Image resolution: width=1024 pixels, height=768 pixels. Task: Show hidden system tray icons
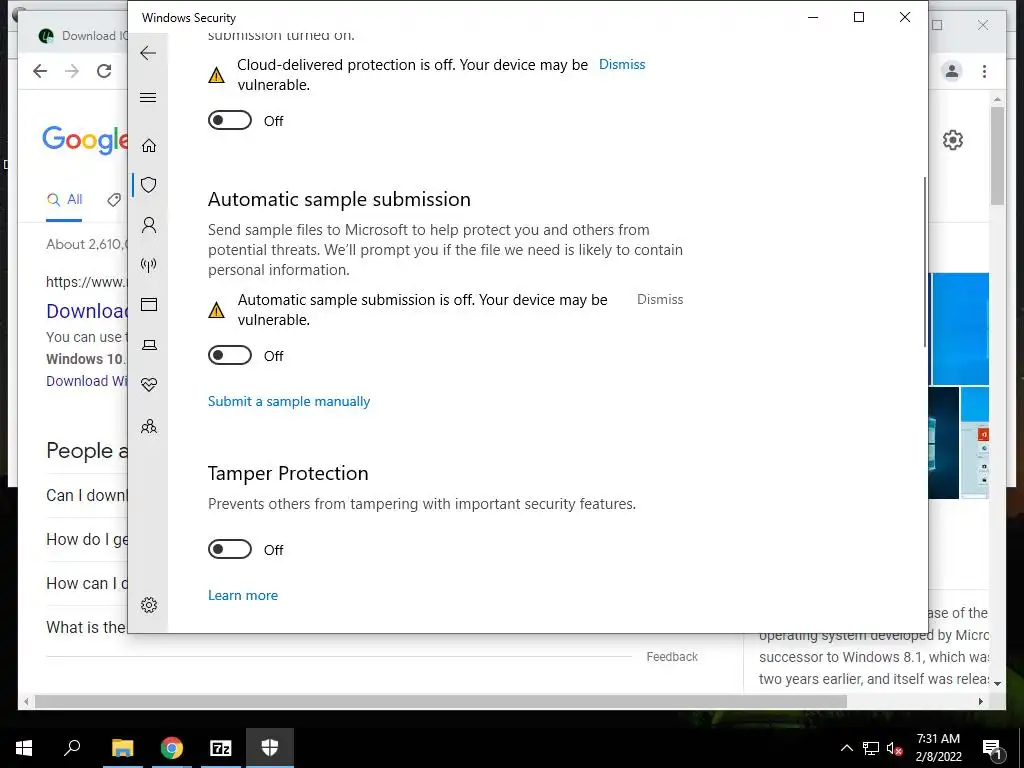point(846,748)
